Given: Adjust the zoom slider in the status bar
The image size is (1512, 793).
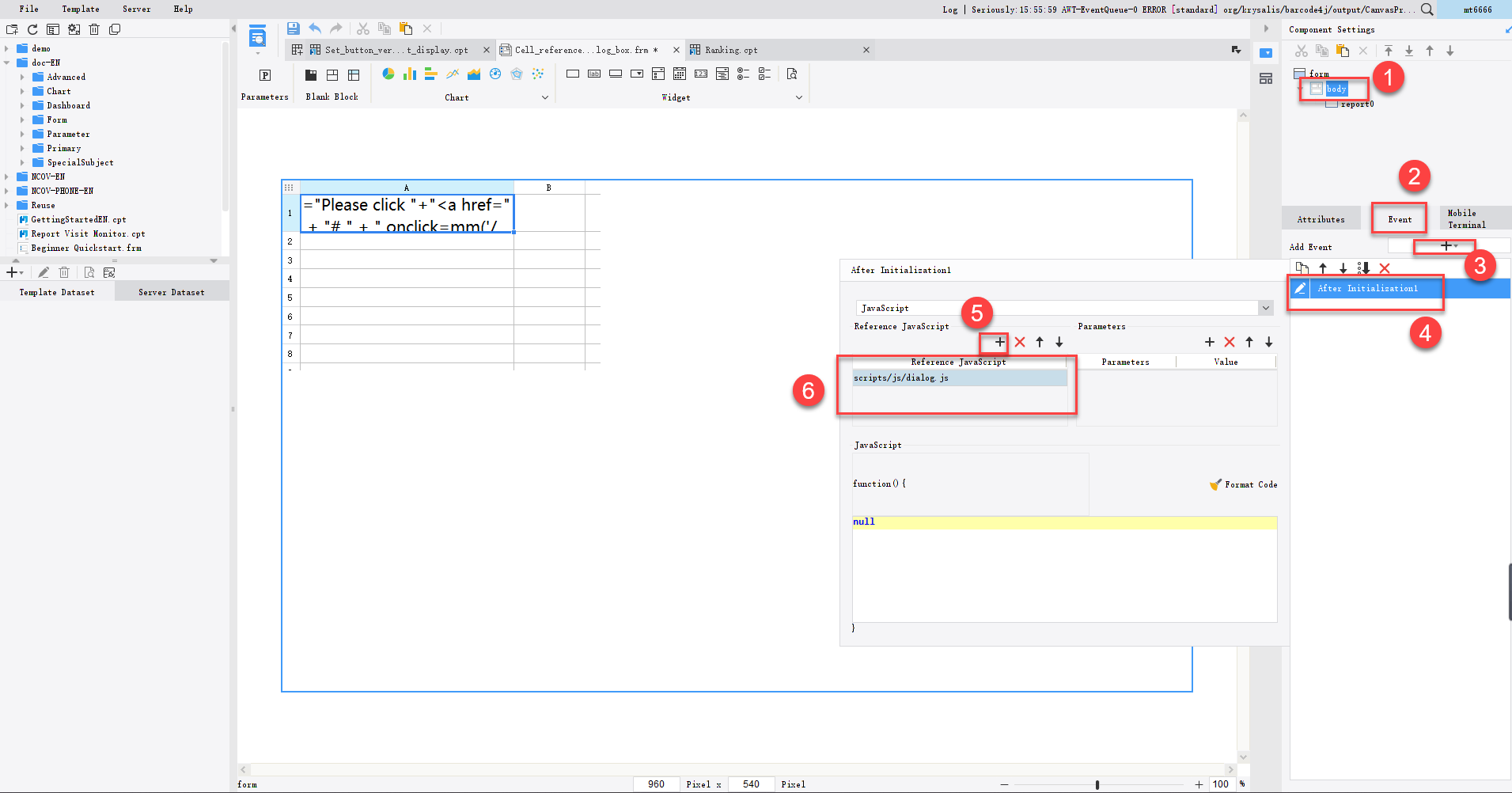Looking at the screenshot, I should (1097, 784).
